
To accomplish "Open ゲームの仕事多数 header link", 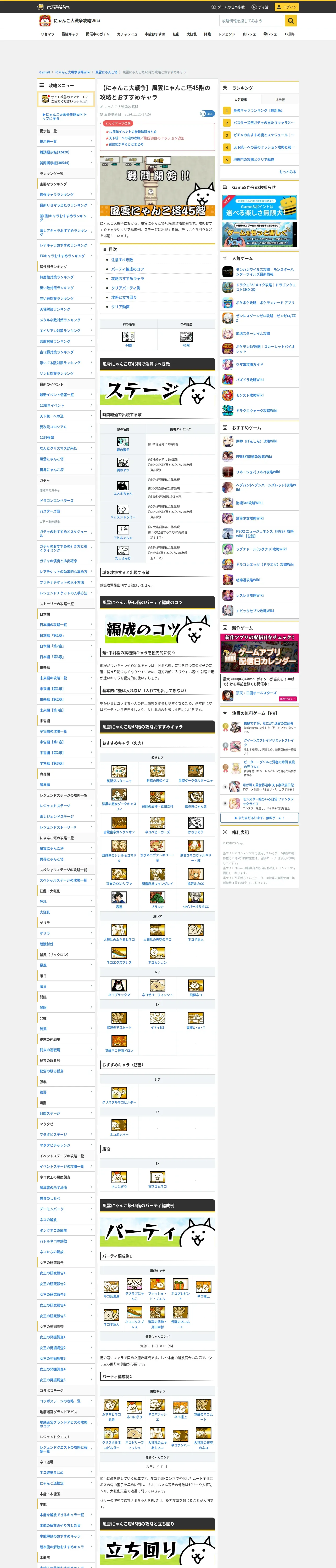I will point(228,7).
